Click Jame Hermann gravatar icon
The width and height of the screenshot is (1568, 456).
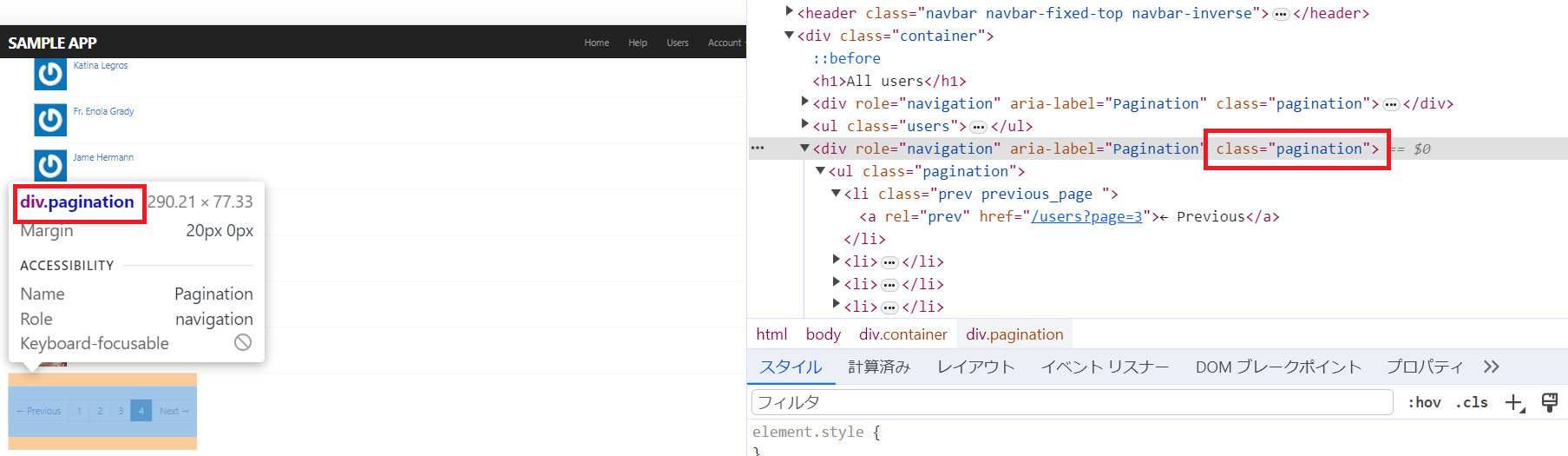click(x=50, y=165)
